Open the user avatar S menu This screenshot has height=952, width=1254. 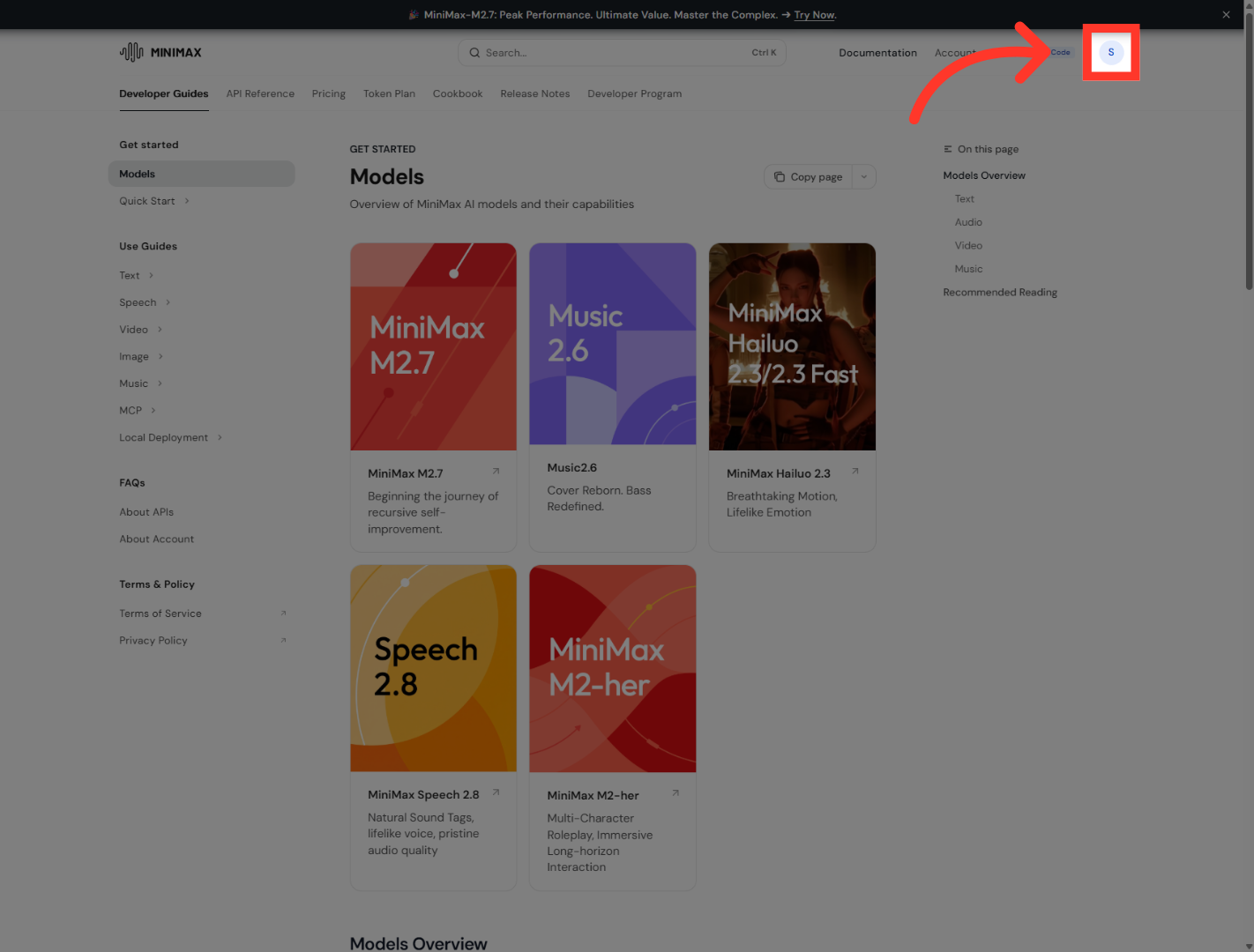(1111, 52)
